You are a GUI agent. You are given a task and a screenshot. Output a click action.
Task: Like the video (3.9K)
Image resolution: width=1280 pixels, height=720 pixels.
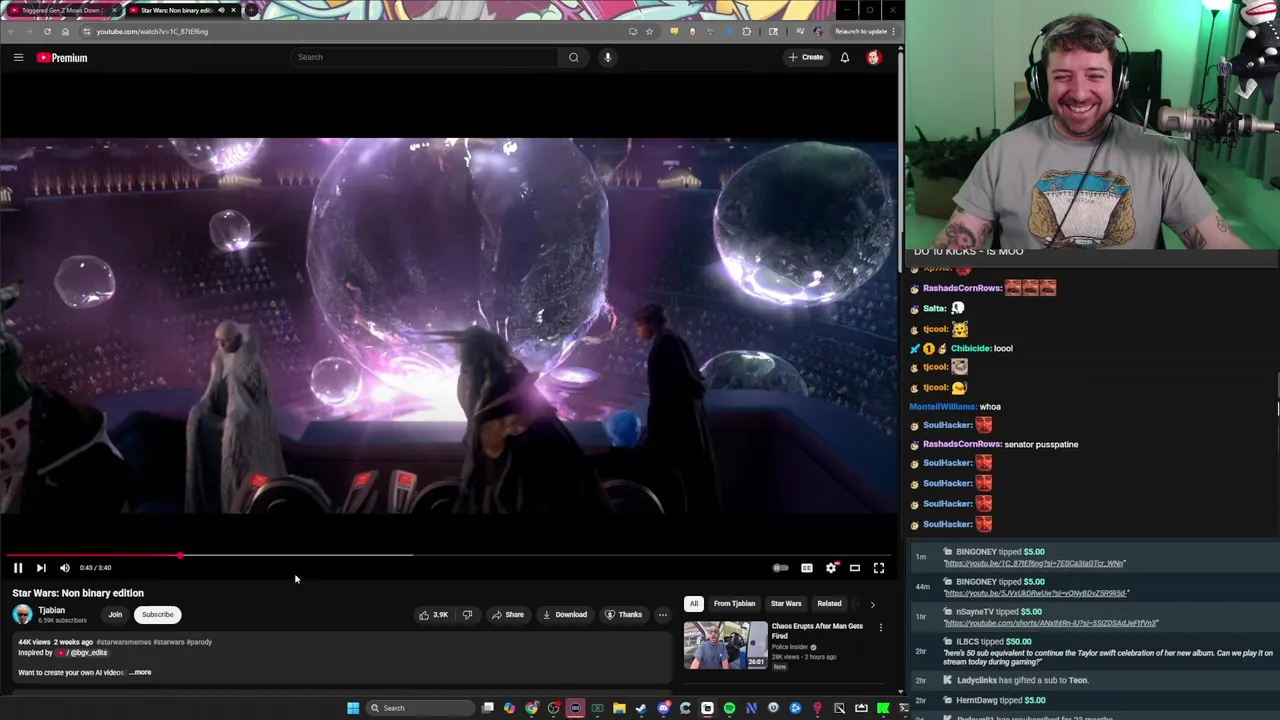(434, 615)
